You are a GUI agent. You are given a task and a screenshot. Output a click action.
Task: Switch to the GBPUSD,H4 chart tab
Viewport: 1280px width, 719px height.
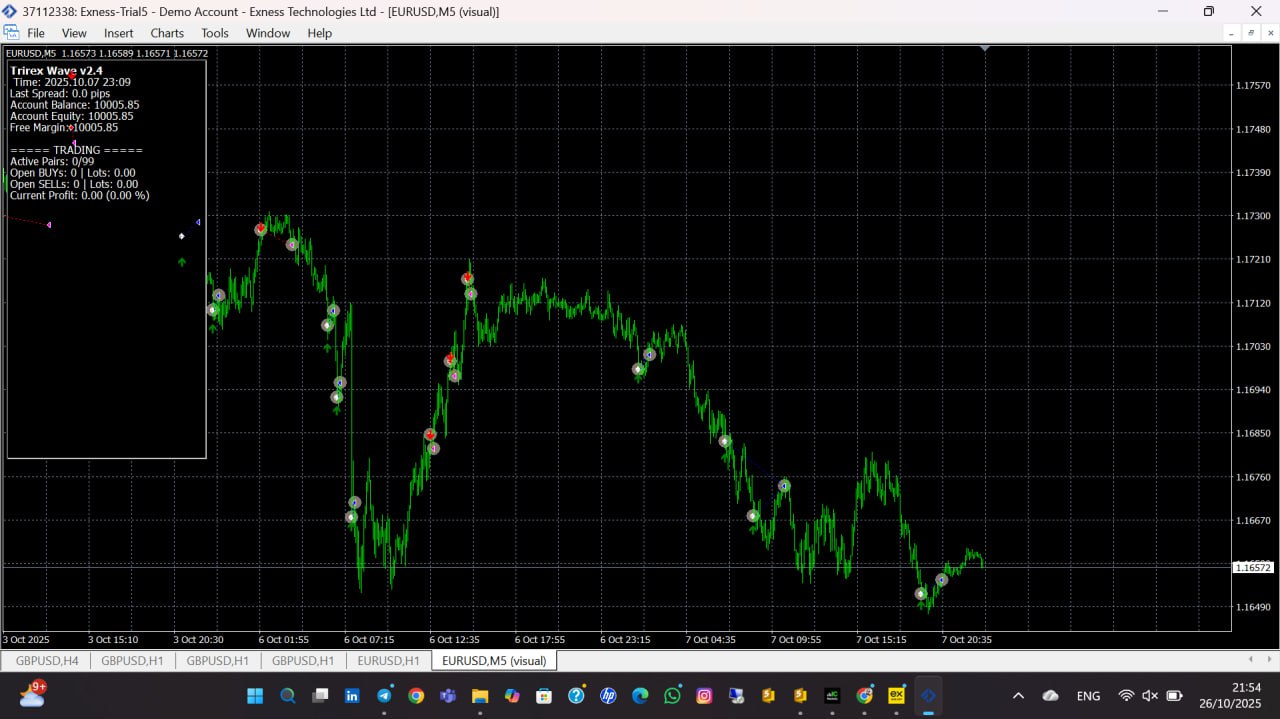tap(47, 661)
